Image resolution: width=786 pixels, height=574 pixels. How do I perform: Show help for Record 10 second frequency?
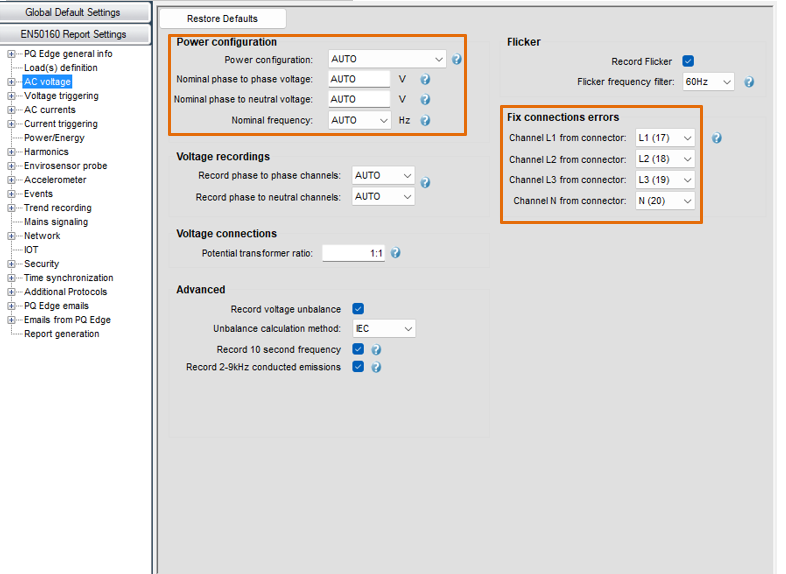[376, 349]
